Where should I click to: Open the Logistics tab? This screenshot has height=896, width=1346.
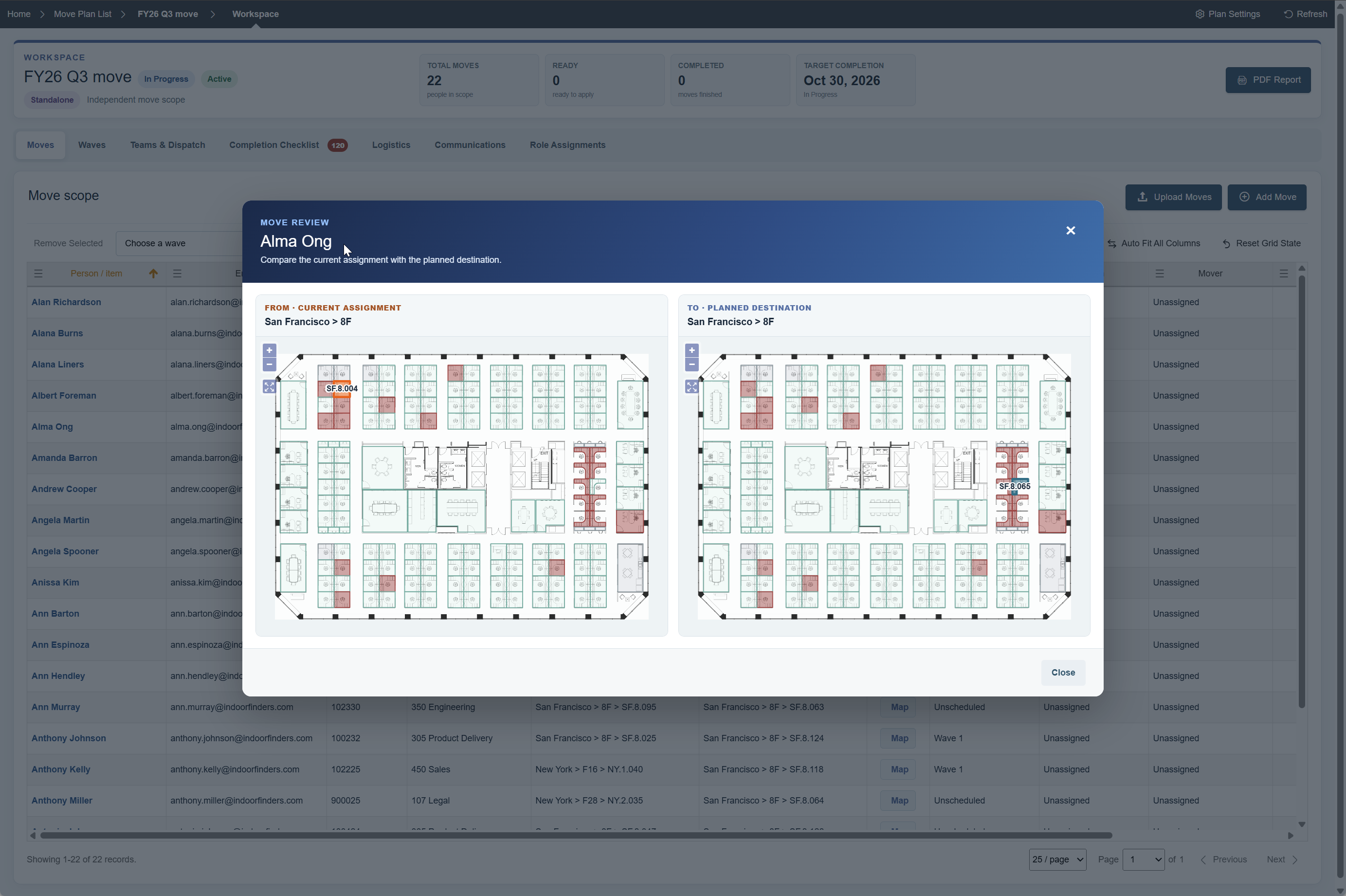point(391,145)
